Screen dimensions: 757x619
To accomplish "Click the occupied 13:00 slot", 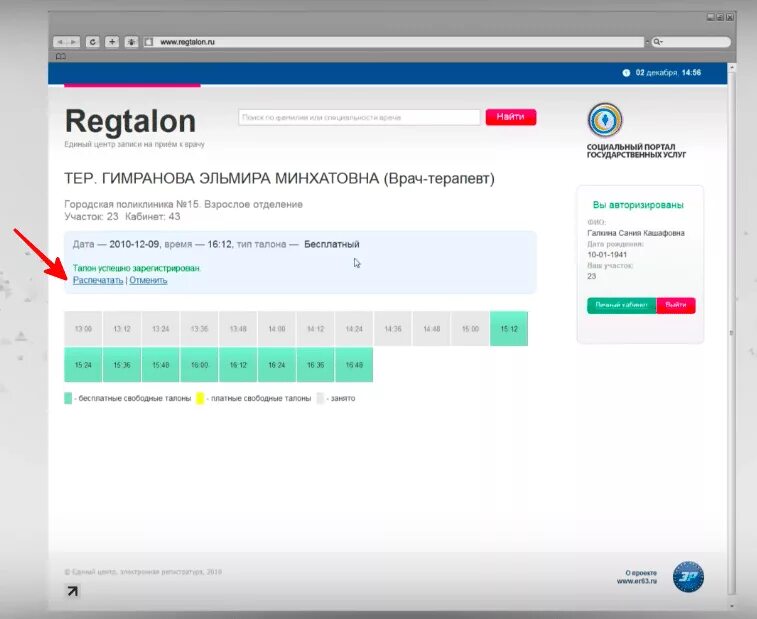I will click(x=83, y=329).
